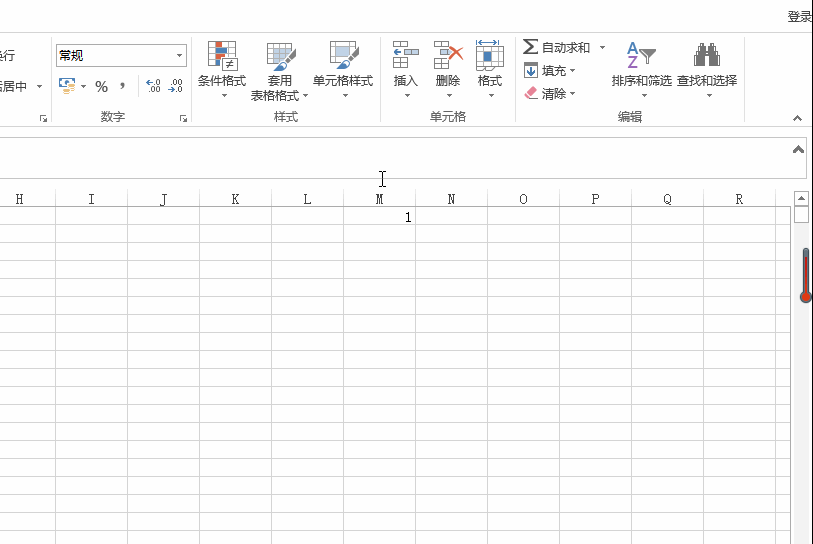
Task: Click the red thermometer slider
Action: (806, 275)
